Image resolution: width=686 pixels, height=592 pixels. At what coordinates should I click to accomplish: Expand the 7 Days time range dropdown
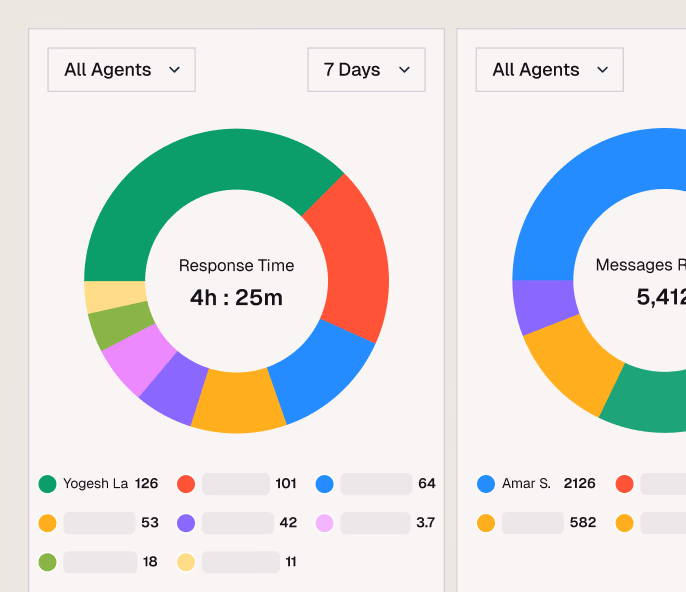tap(366, 70)
